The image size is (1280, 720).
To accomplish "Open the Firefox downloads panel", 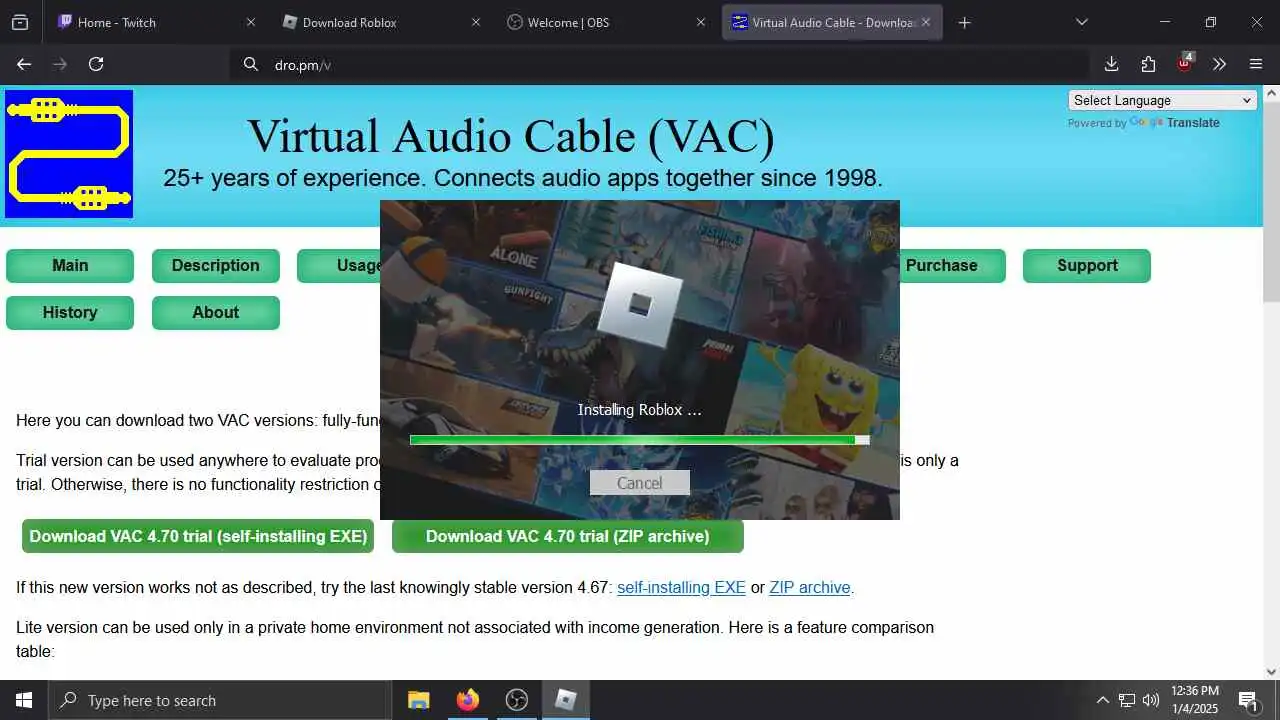I will point(1111,64).
